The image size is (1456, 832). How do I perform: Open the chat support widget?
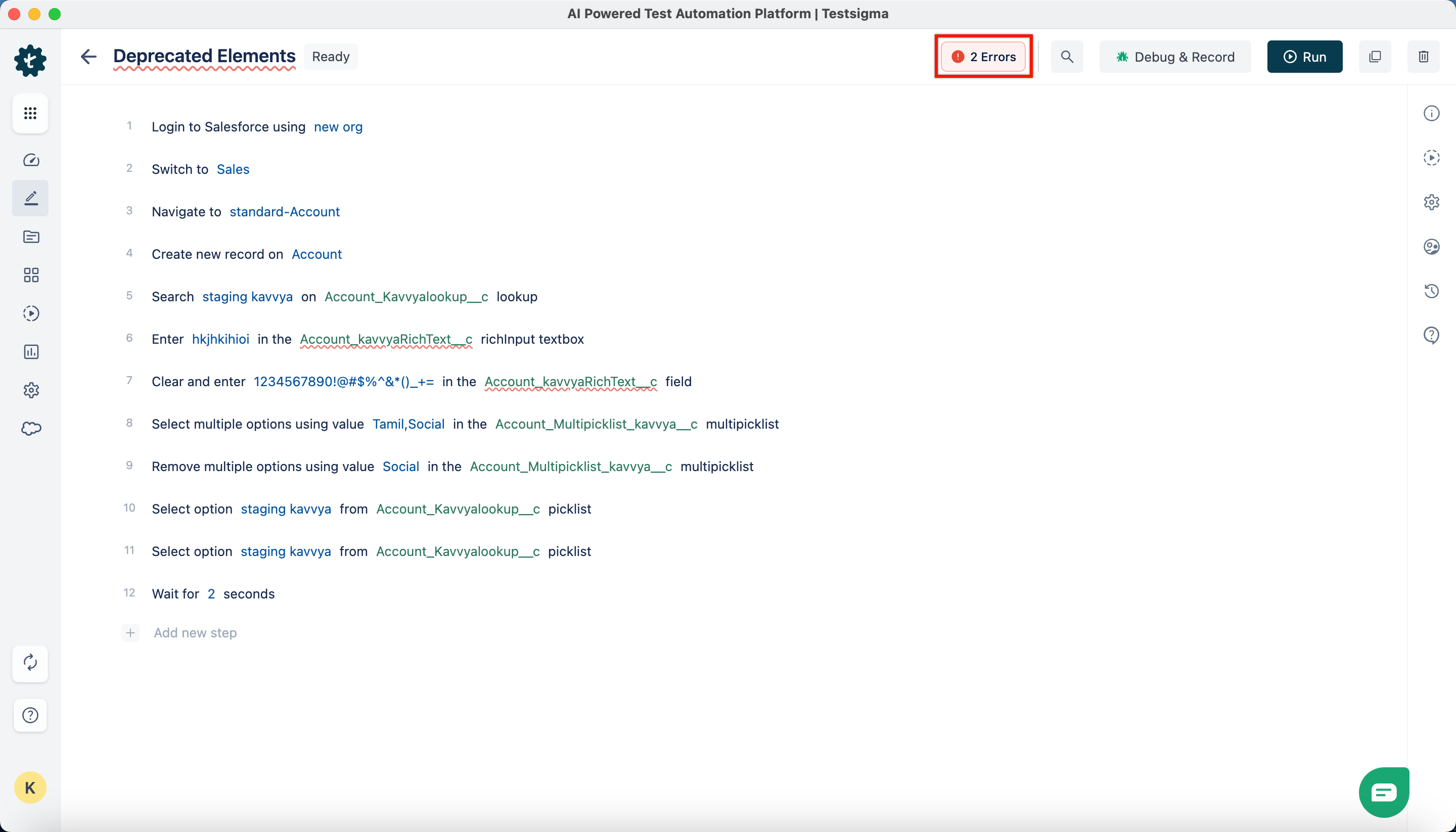click(1384, 793)
